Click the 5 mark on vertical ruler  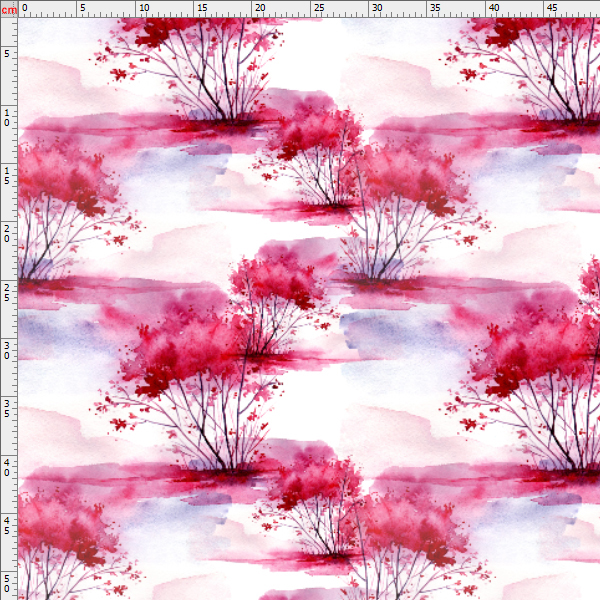[7, 54]
